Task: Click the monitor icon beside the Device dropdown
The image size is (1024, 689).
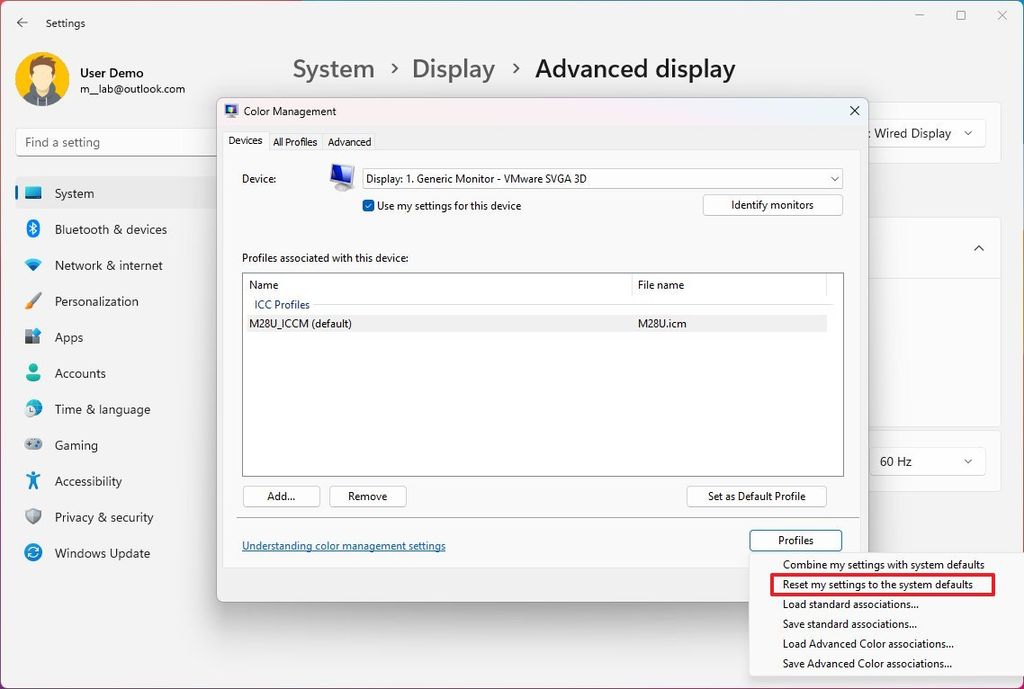Action: pos(340,176)
